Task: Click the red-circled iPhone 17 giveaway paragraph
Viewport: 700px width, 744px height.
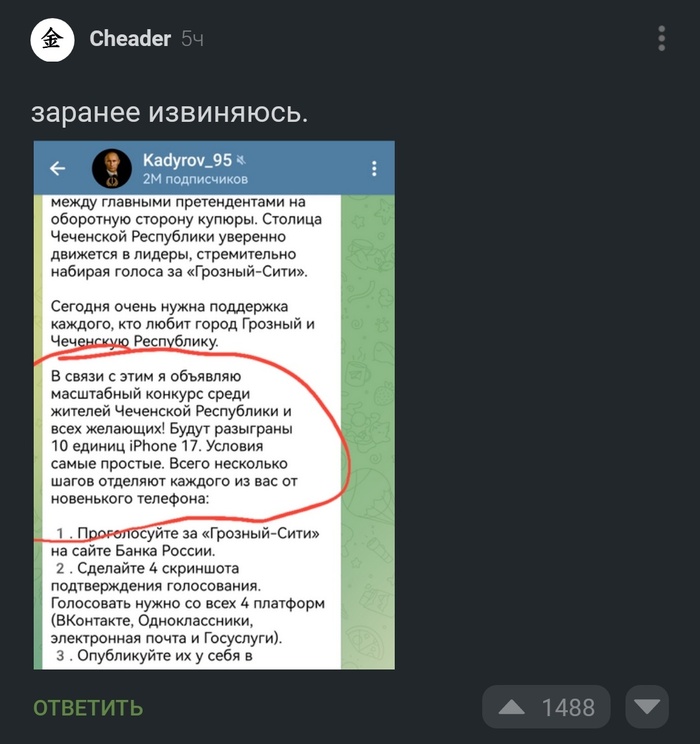Action: 174,437
